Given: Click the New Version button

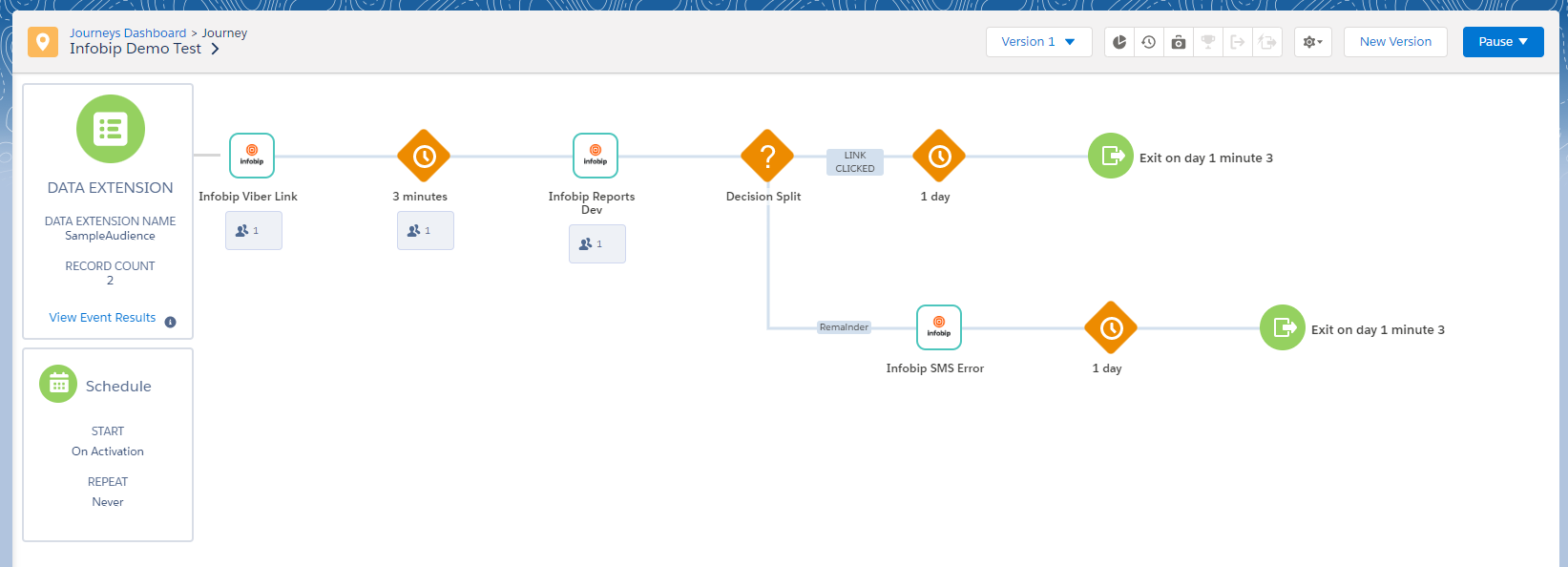Looking at the screenshot, I should pos(1395,42).
